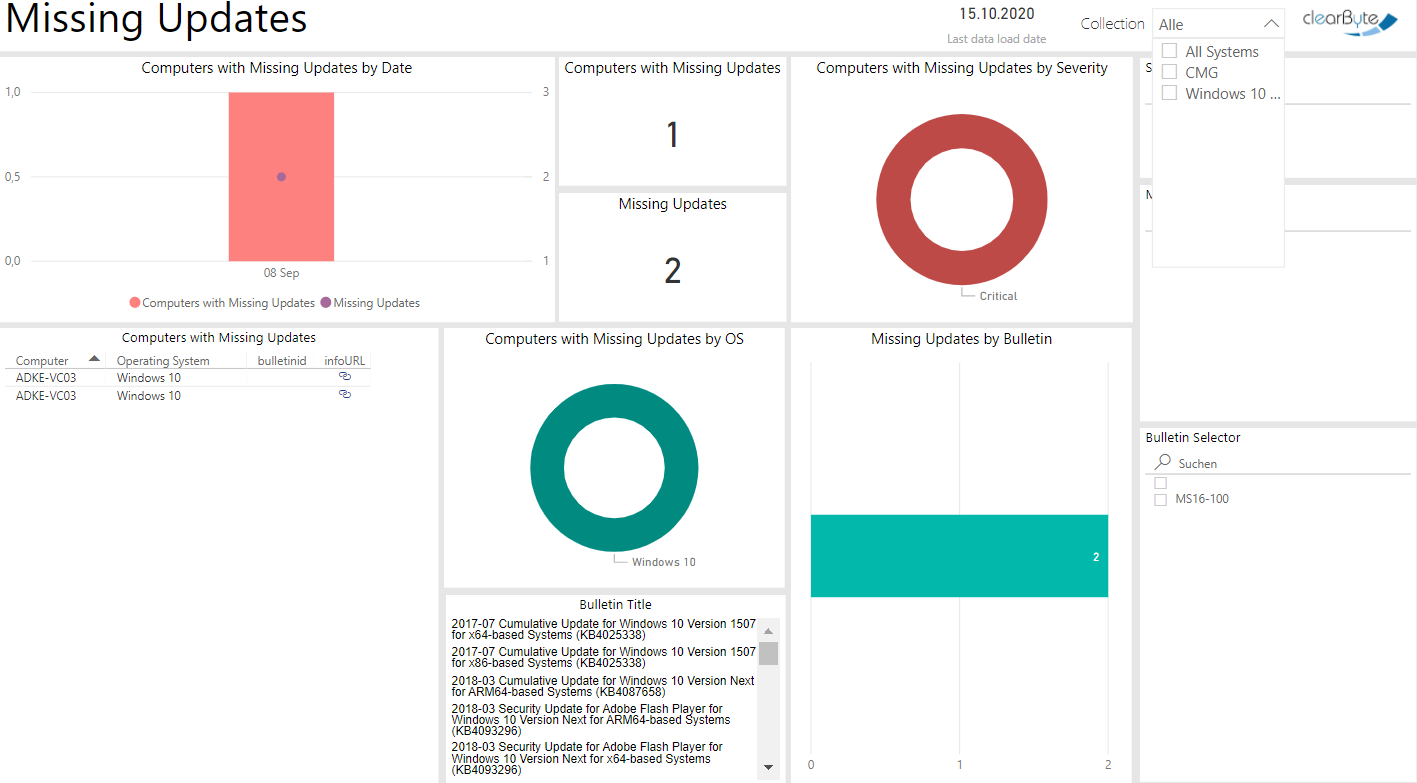
Task: Tick the Windows 10 collection checkbox
Action: tap(1169, 93)
